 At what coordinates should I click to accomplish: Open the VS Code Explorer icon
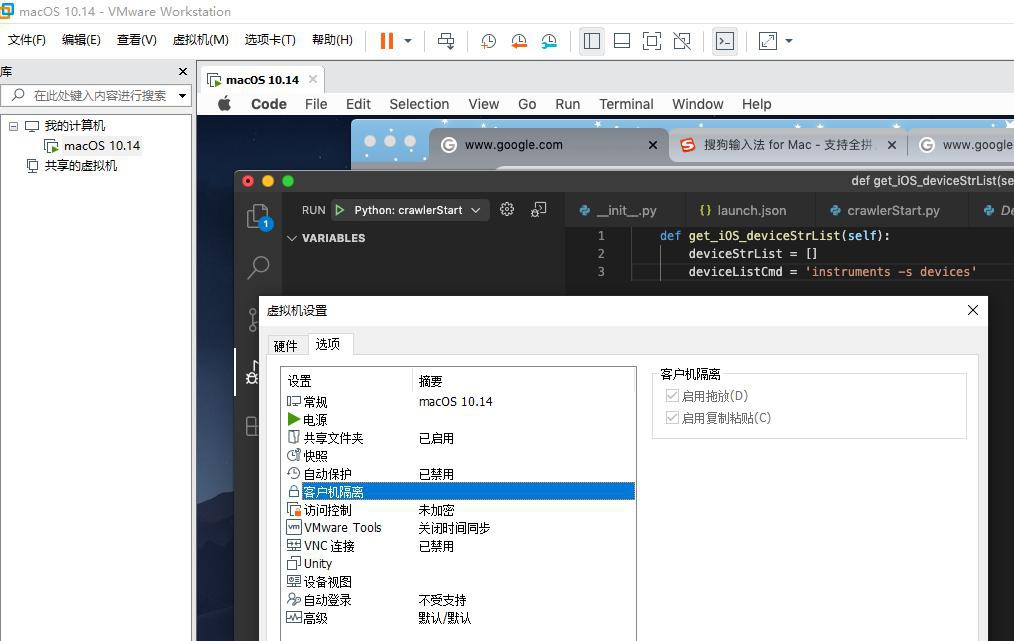pos(259,217)
